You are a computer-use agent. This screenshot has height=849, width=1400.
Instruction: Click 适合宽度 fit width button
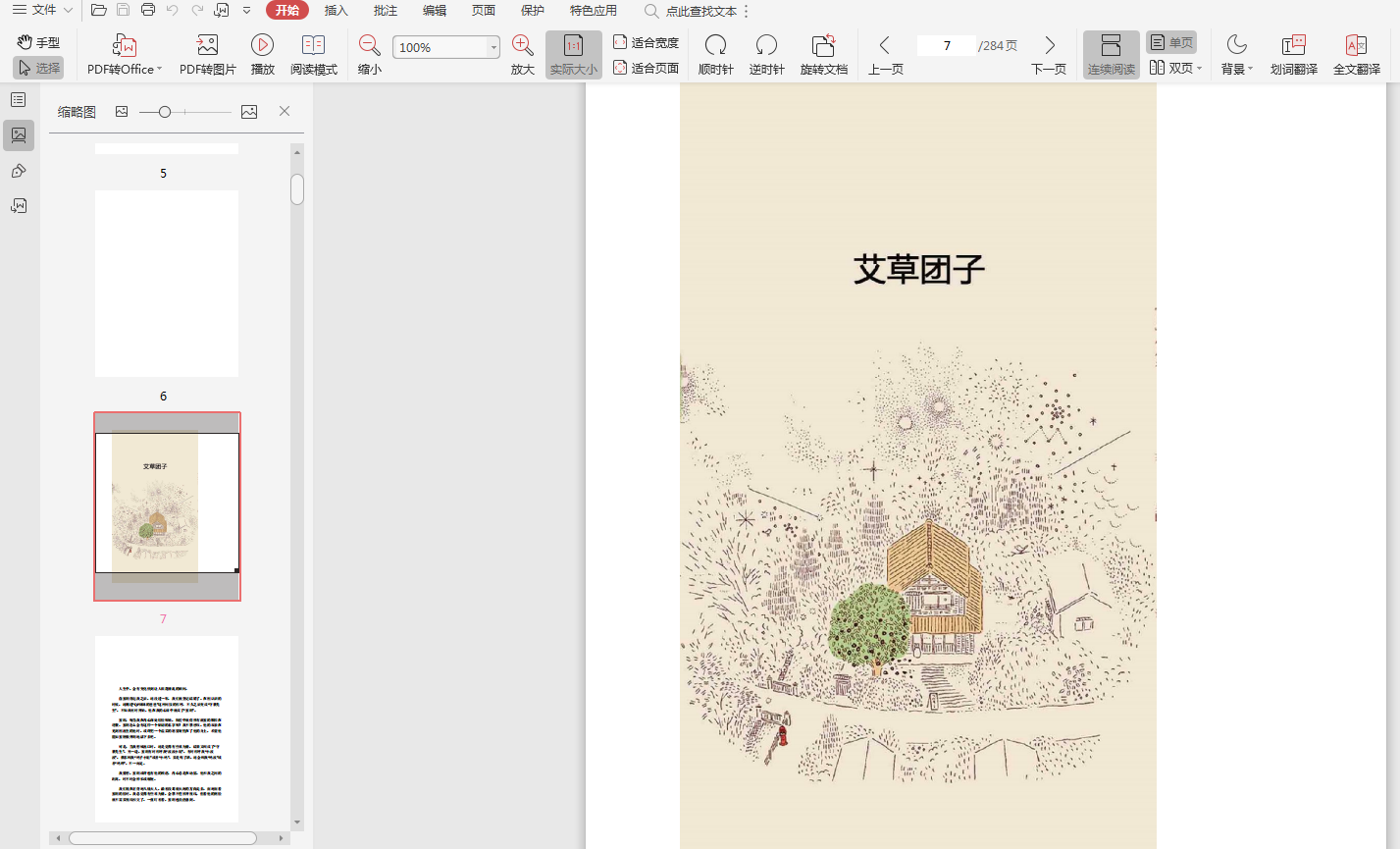(x=646, y=42)
